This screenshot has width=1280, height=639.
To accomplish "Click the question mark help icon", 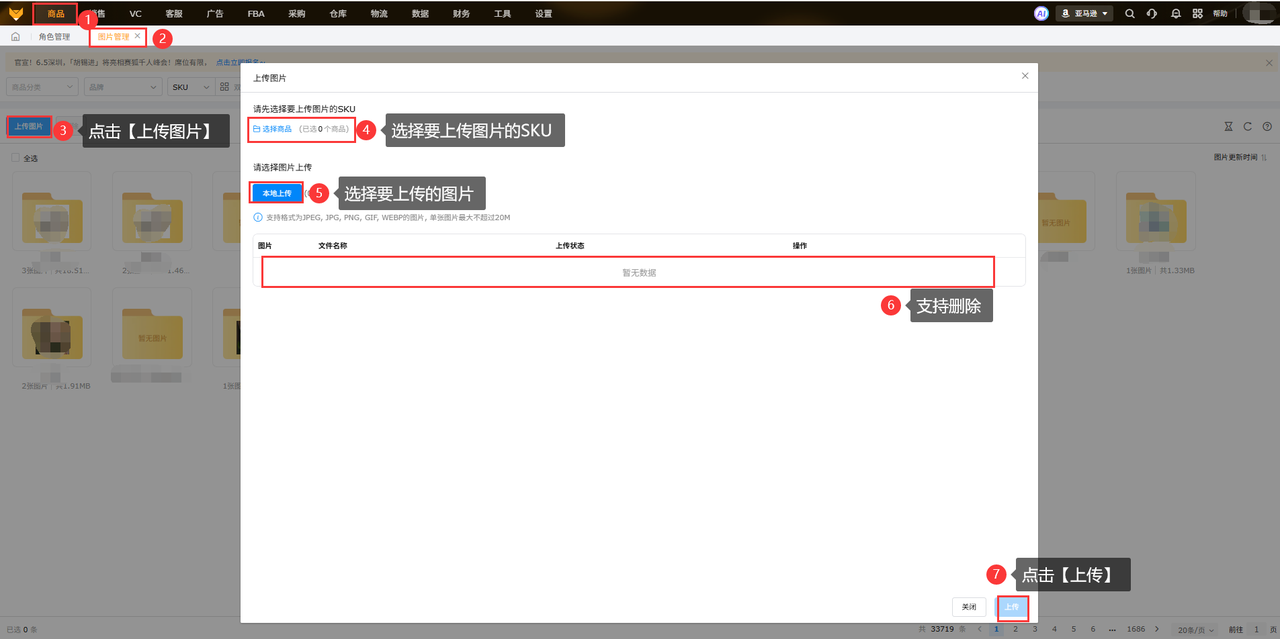I will [1267, 127].
